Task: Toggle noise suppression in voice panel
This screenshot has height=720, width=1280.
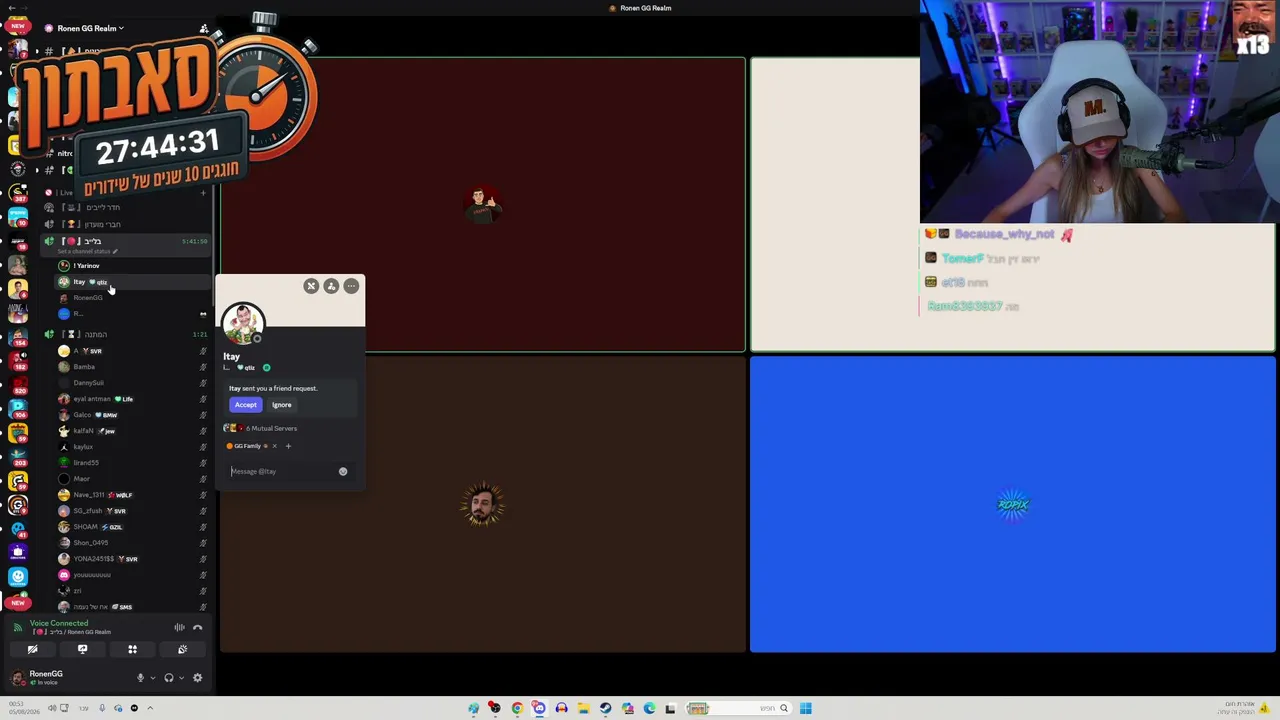Action: (180, 627)
